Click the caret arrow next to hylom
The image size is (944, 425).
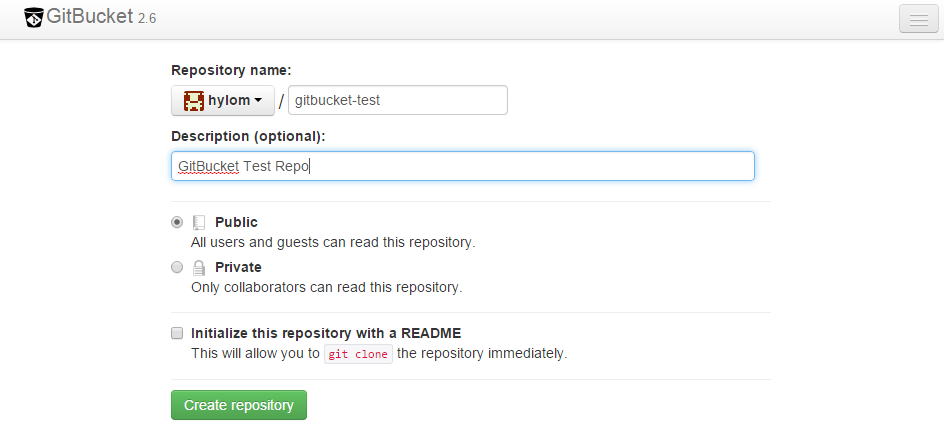tap(258, 101)
